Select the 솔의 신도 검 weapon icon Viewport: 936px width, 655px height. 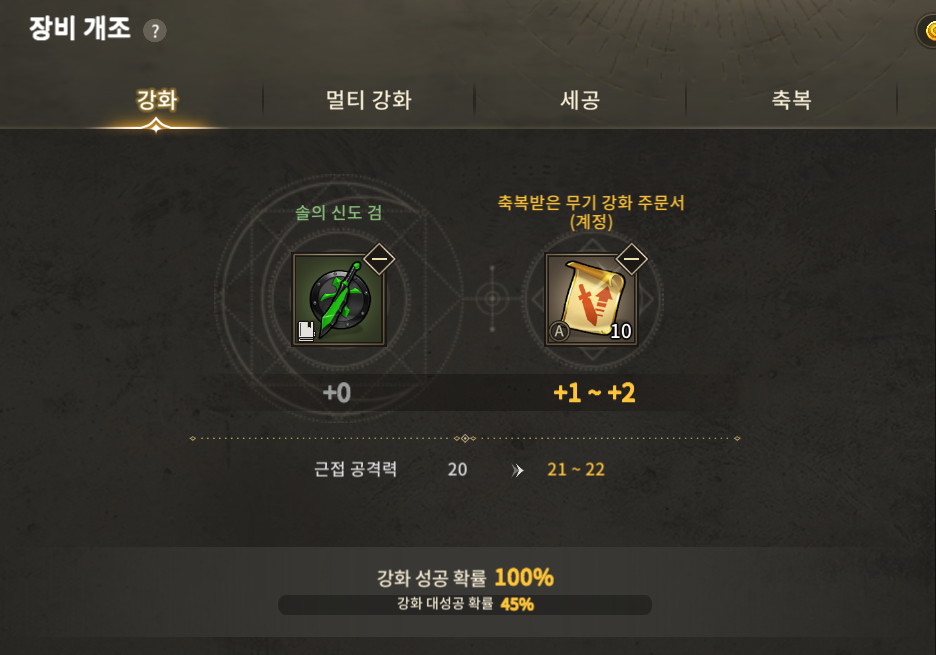pos(338,299)
